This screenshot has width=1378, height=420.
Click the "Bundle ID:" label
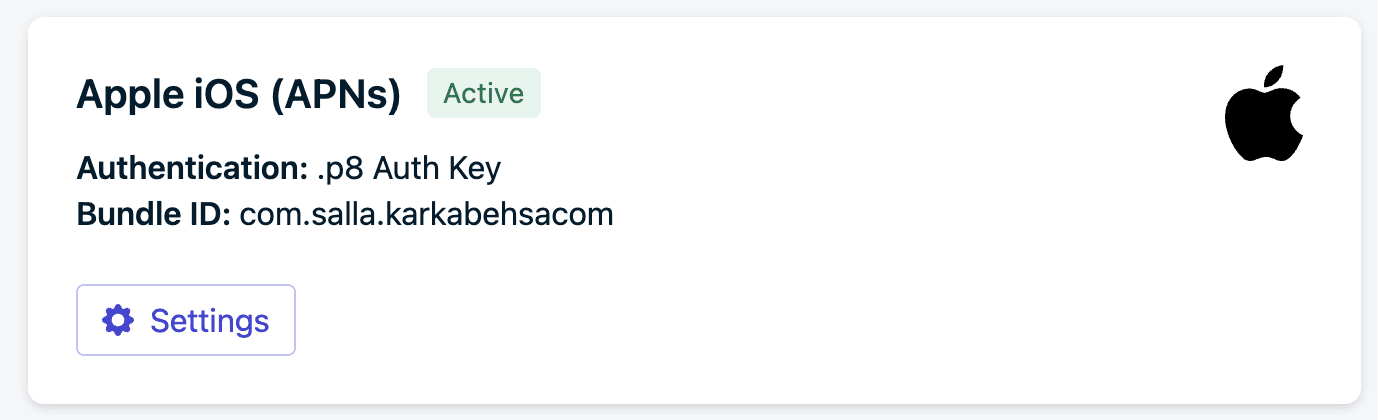click(x=153, y=215)
